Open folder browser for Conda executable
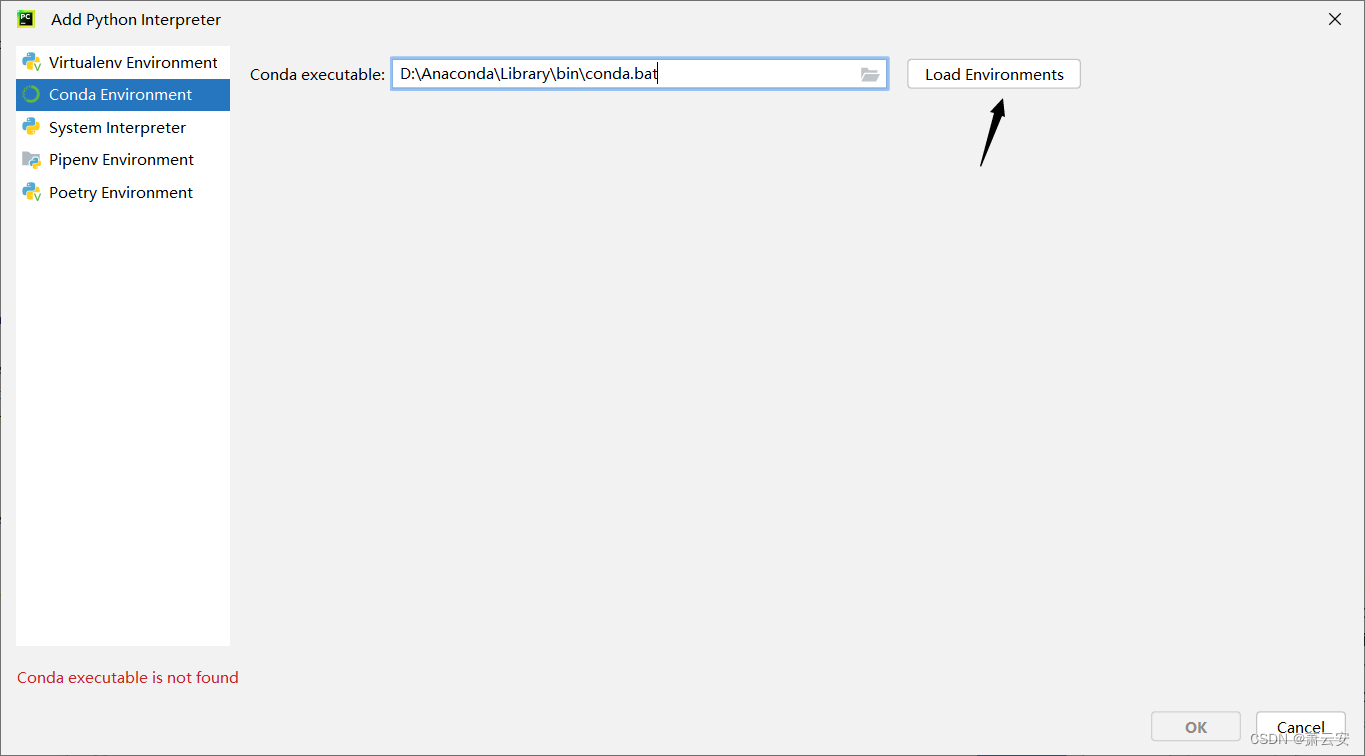1365x756 pixels. click(x=870, y=74)
